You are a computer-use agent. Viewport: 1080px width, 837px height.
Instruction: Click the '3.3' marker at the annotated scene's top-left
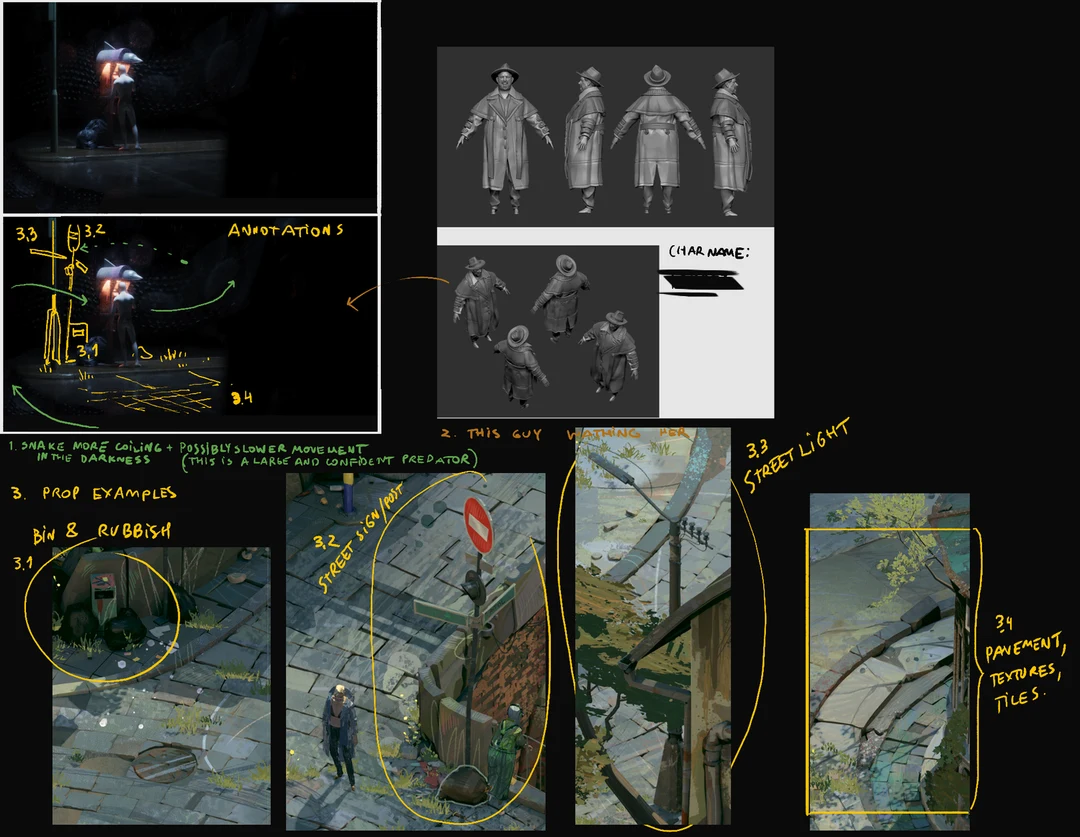(x=27, y=235)
